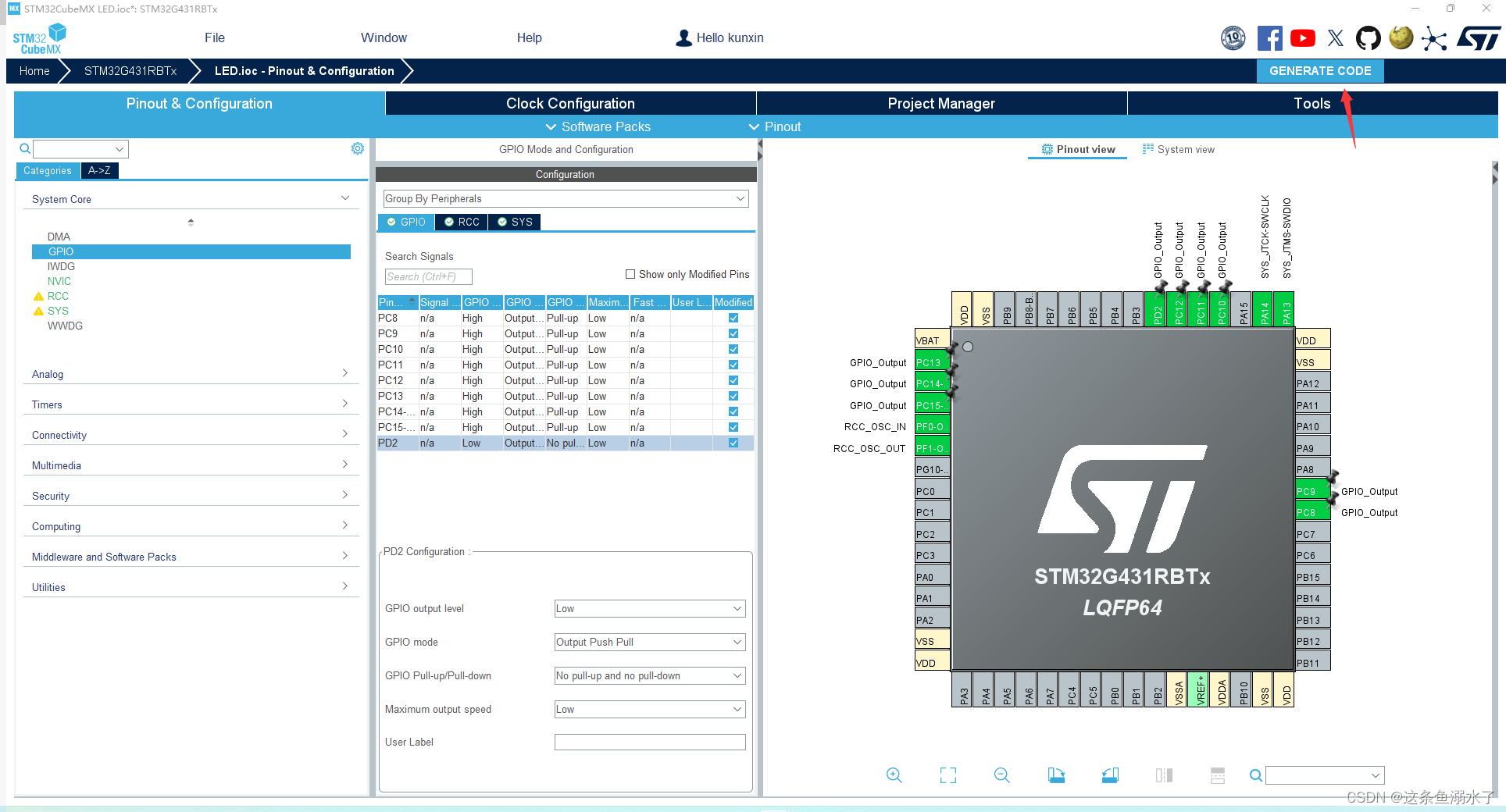Rotate the chip view counter-clockwise

1110,775
